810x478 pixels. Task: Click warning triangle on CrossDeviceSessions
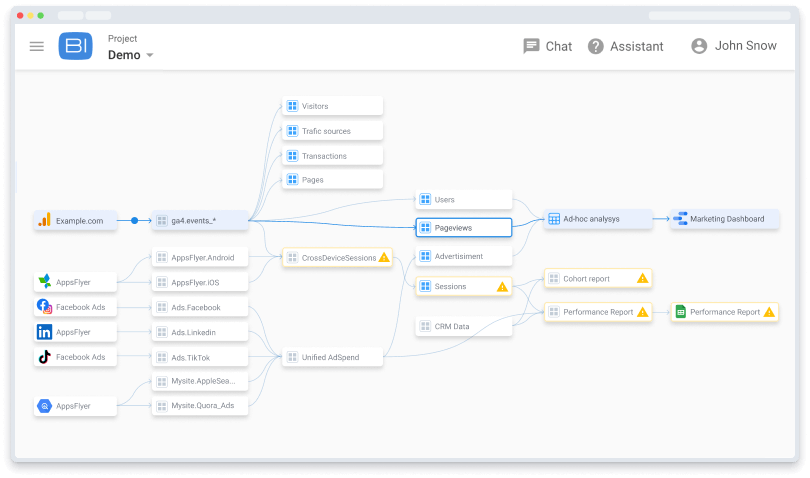click(384, 257)
